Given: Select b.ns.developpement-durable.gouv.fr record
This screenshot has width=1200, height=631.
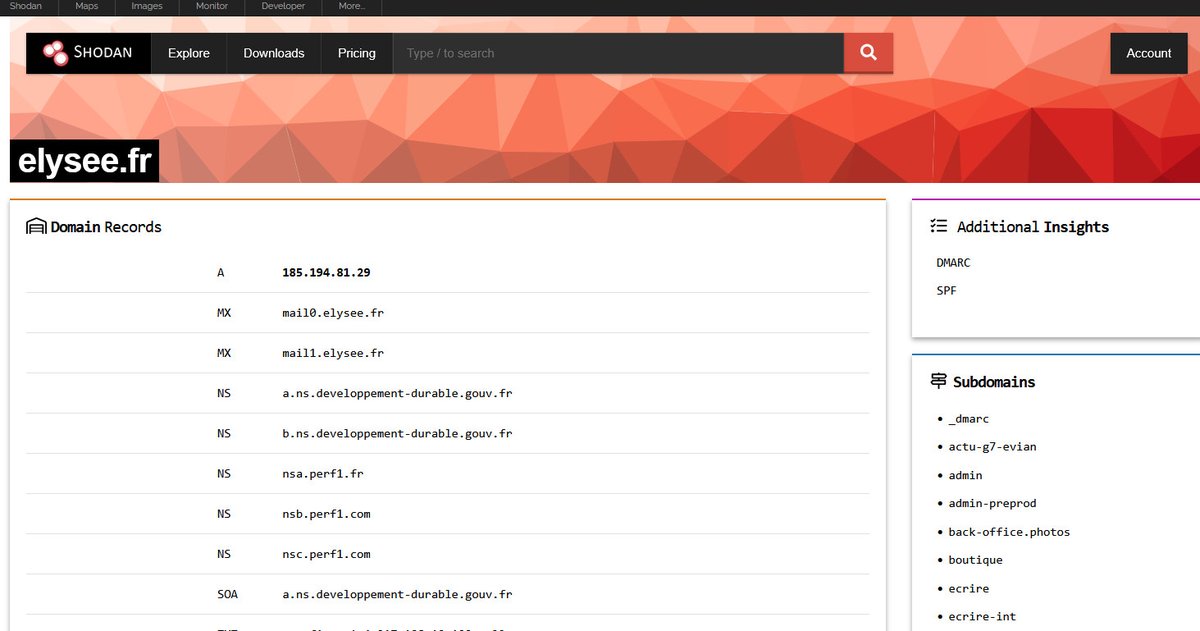Looking at the screenshot, I should point(397,433).
